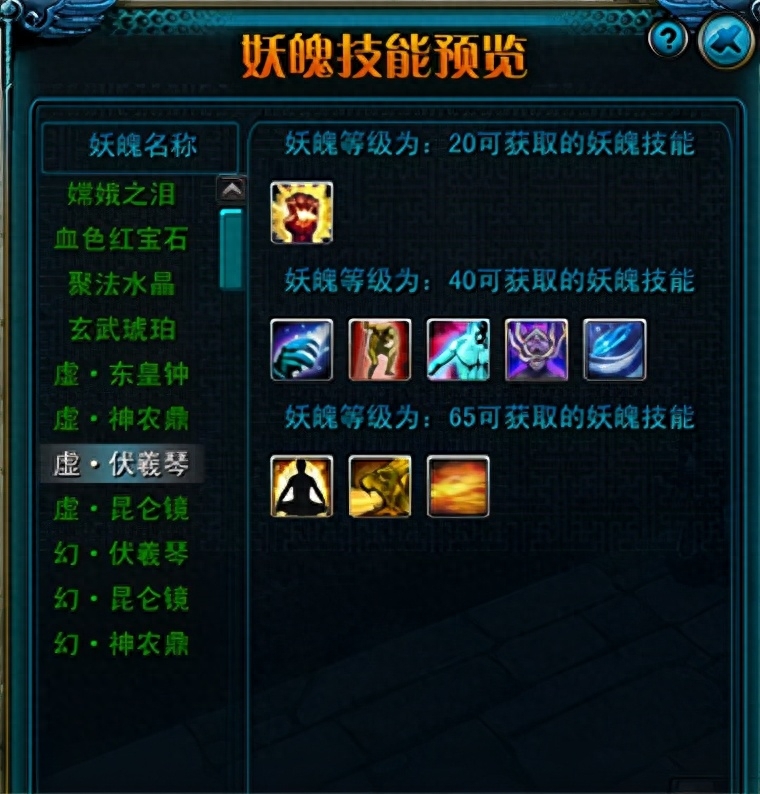Select the crouching warrior red skill icon

(x=380, y=349)
